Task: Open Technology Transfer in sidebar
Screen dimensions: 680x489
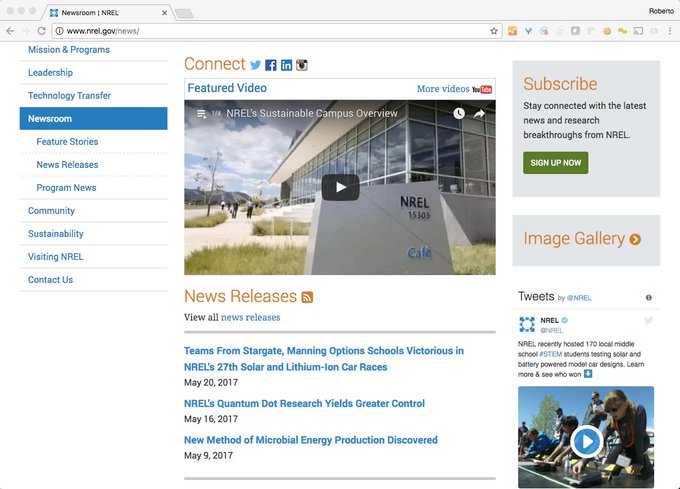Action: [69, 96]
